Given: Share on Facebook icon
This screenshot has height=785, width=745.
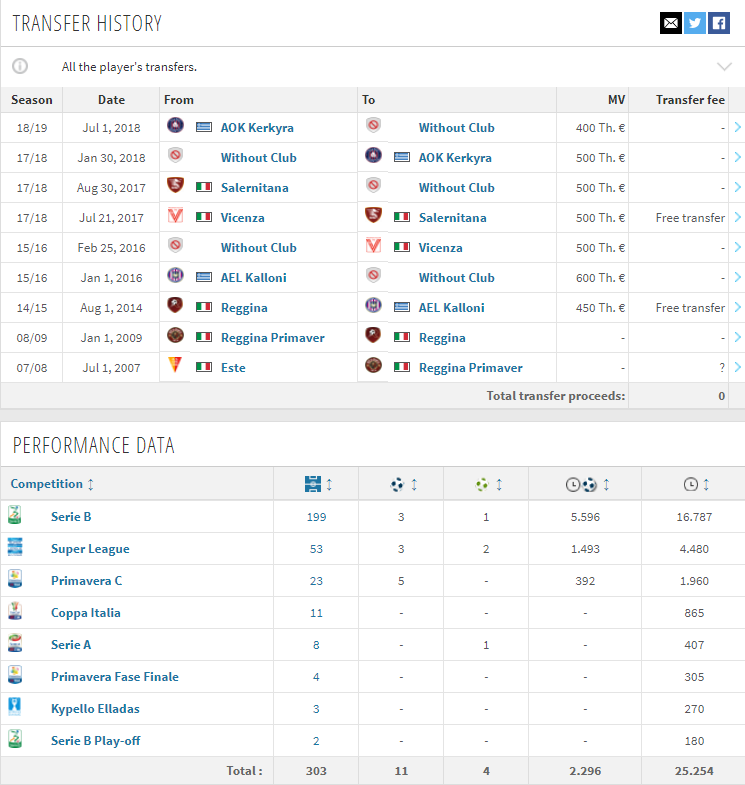Looking at the screenshot, I should click(x=718, y=23).
